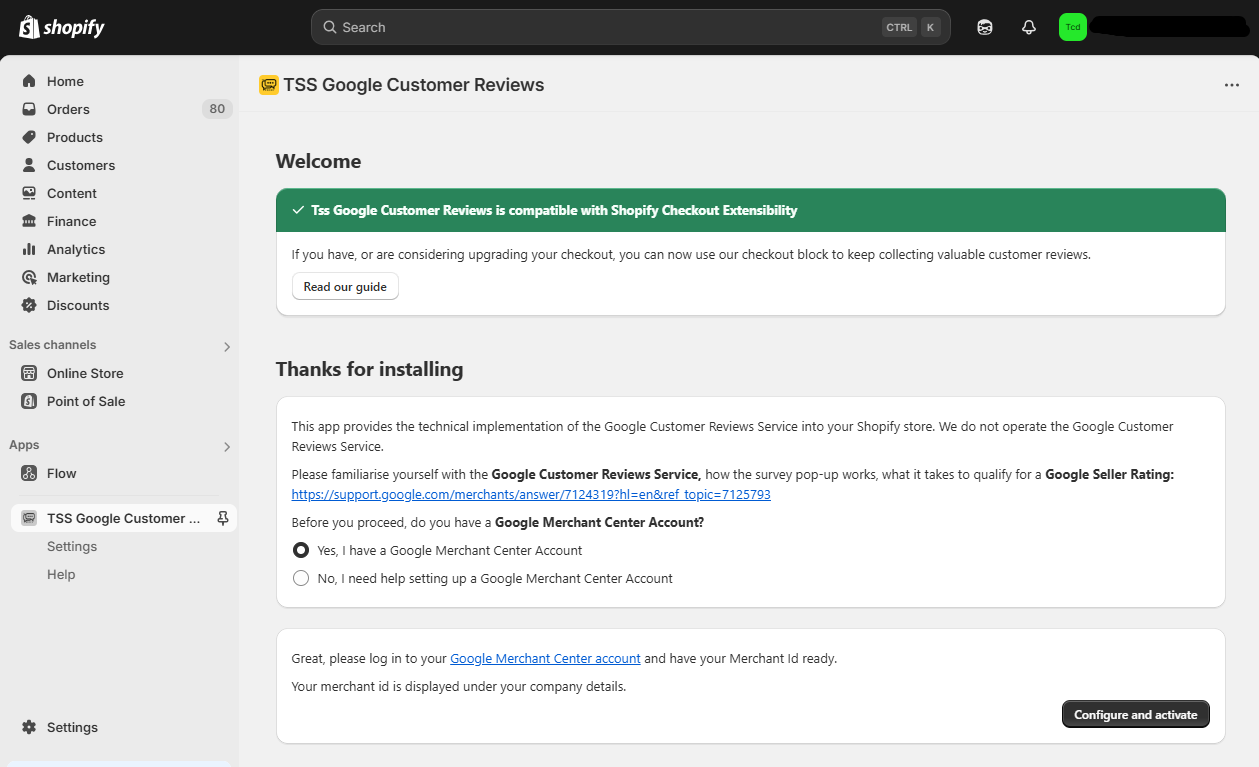This screenshot has width=1259, height=767.
Task: Open the Google Merchant Center account link
Action: (x=545, y=658)
